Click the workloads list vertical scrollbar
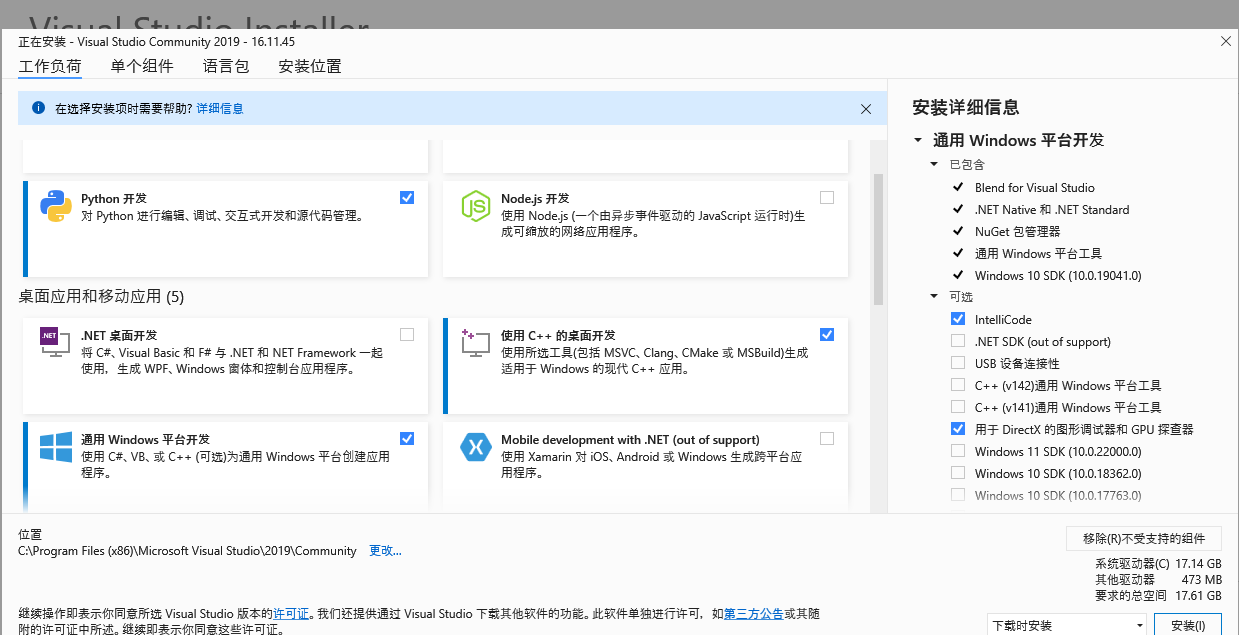Viewport: 1239px width, 635px height. click(878, 240)
